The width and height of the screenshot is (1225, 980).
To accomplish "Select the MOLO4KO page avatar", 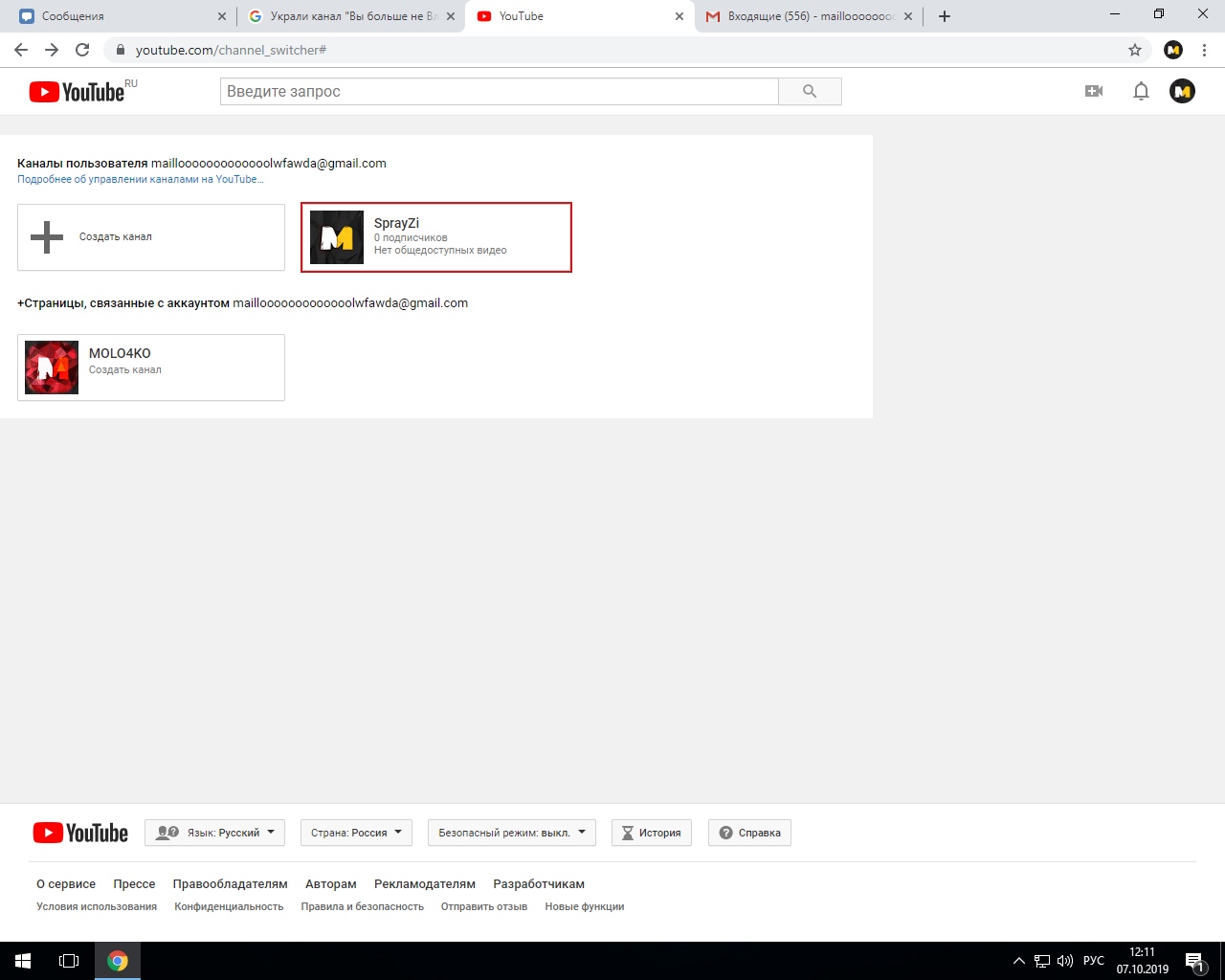I will pyautogui.click(x=52, y=367).
